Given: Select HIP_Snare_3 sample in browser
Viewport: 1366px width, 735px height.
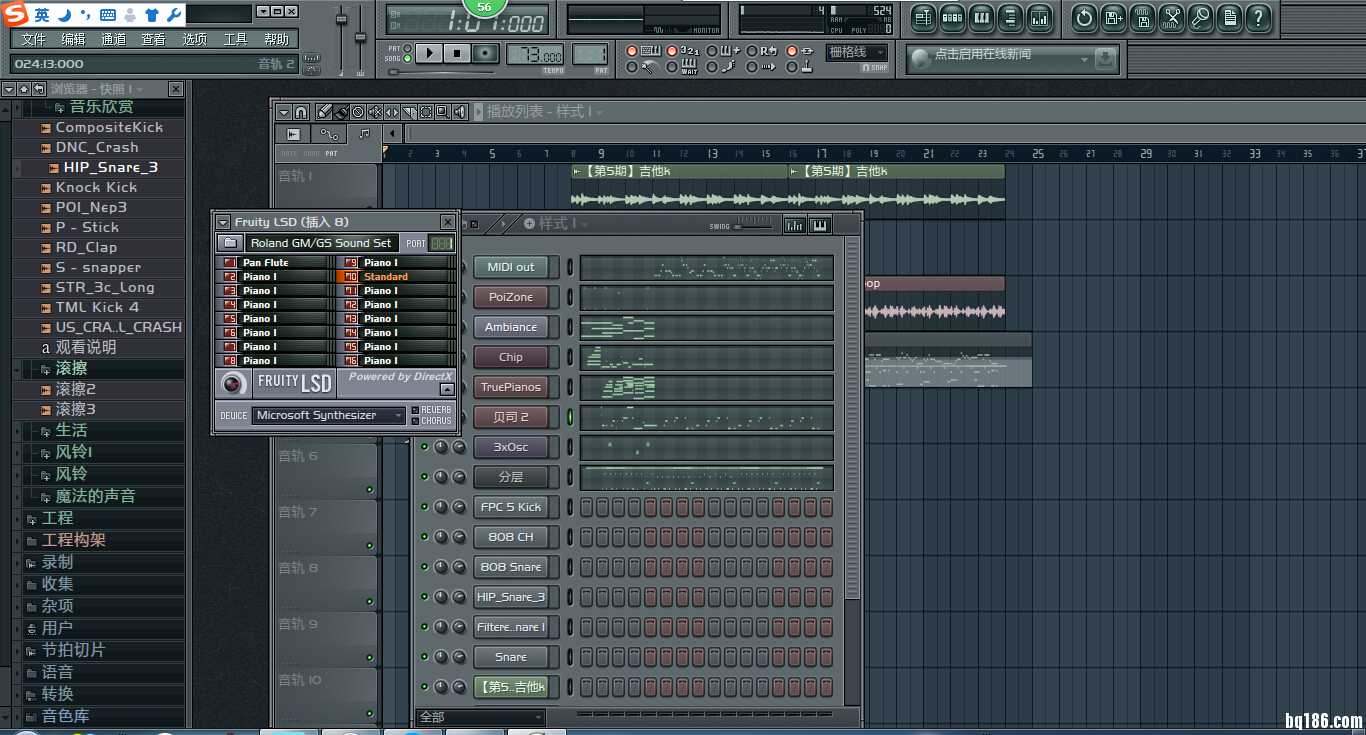Looking at the screenshot, I should (110, 167).
